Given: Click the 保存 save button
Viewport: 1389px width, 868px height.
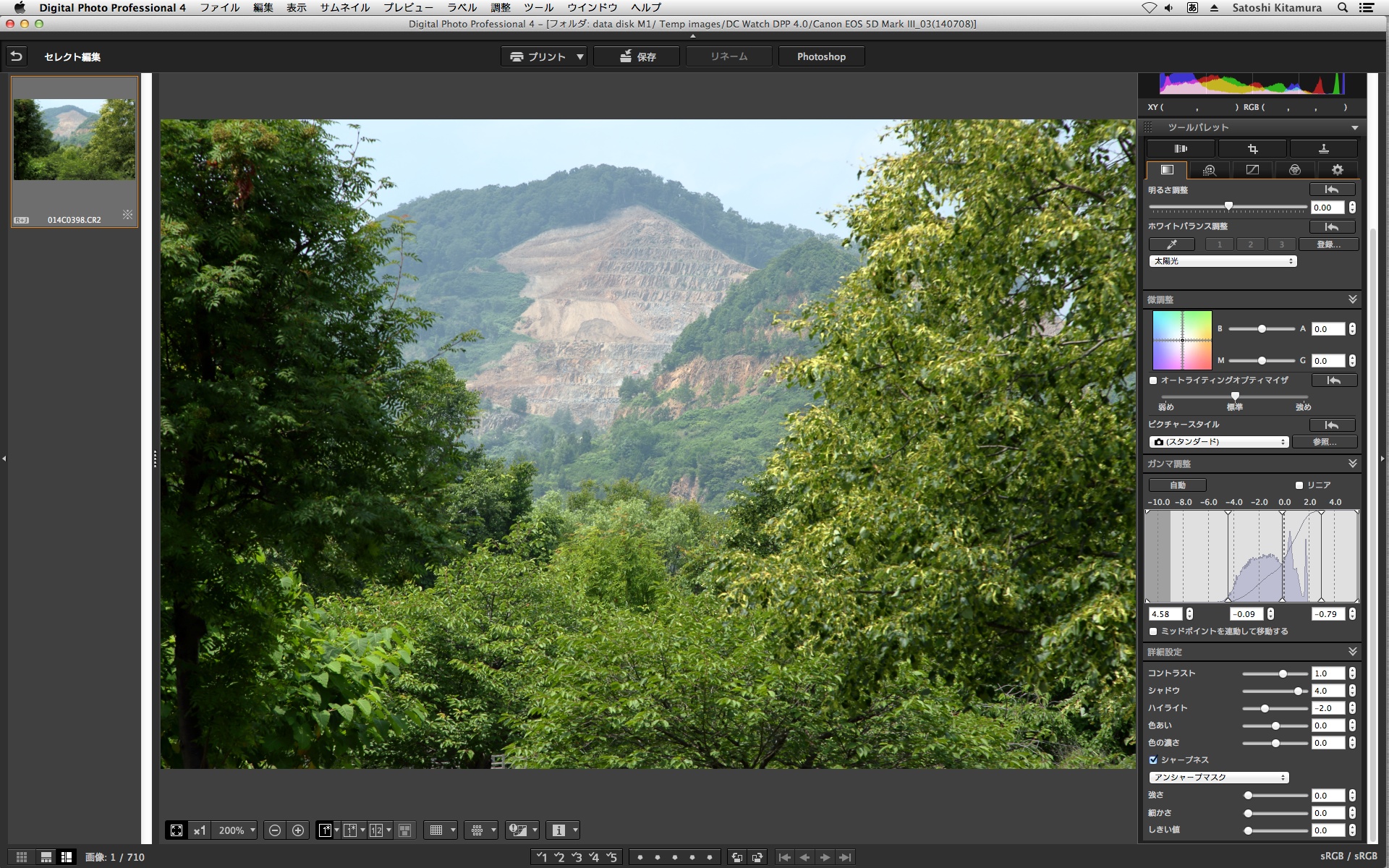Looking at the screenshot, I should [x=637, y=56].
